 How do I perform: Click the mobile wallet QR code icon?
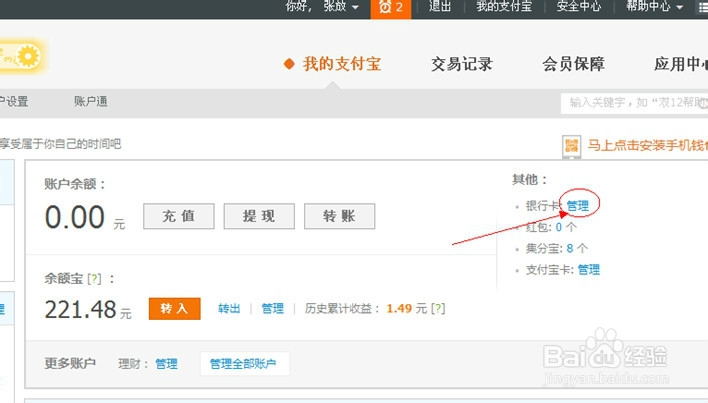pyautogui.click(x=571, y=146)
